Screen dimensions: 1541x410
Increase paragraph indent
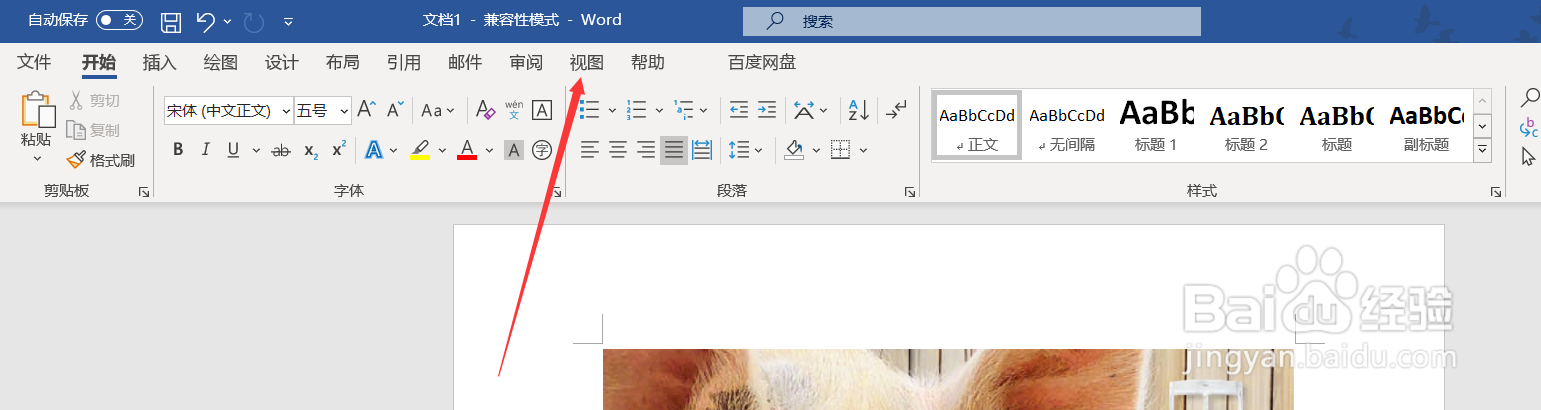(767, 110)
